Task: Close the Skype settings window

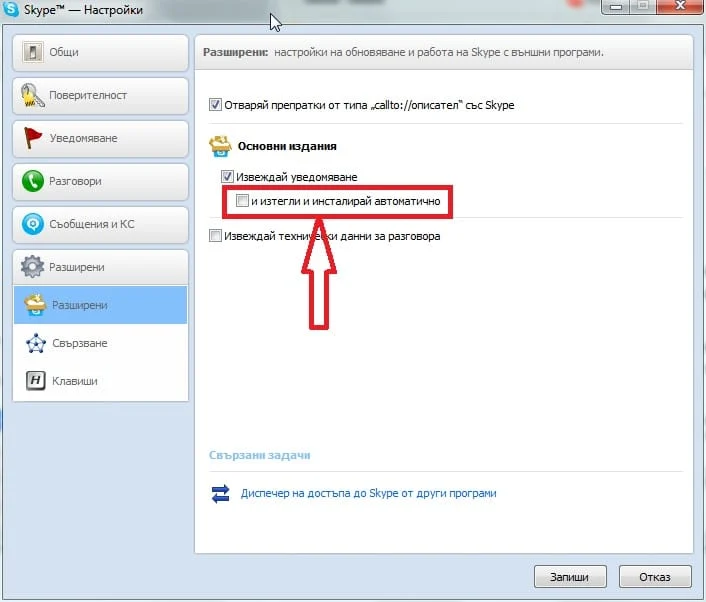Action: pos(680,6)
